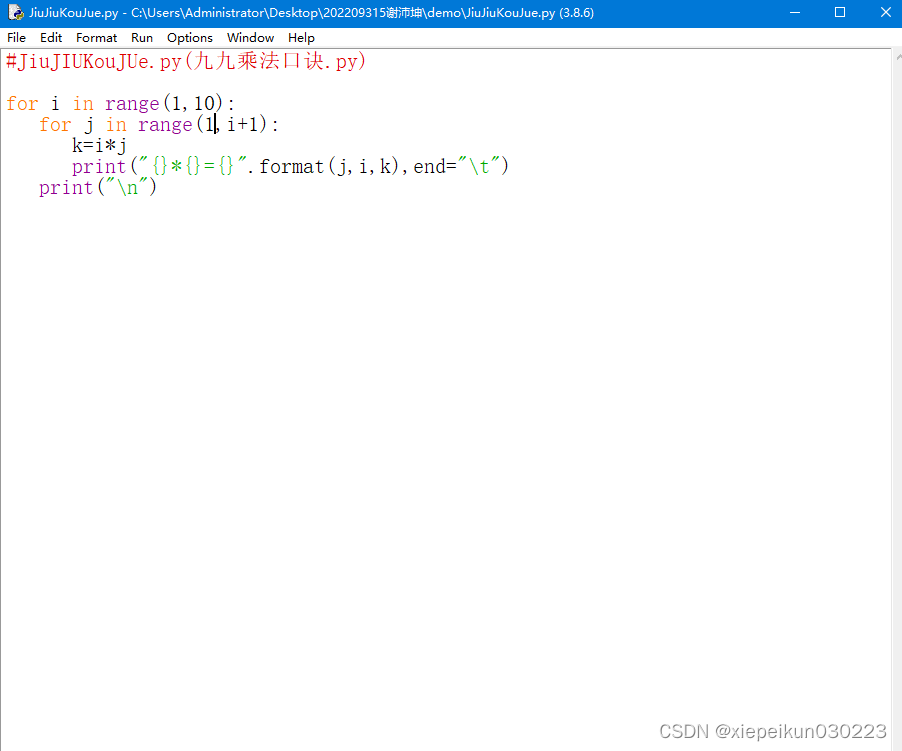The width and height of the screenshot is (902, 751).
Task: Open the Window menu
Action: [250, 38]
